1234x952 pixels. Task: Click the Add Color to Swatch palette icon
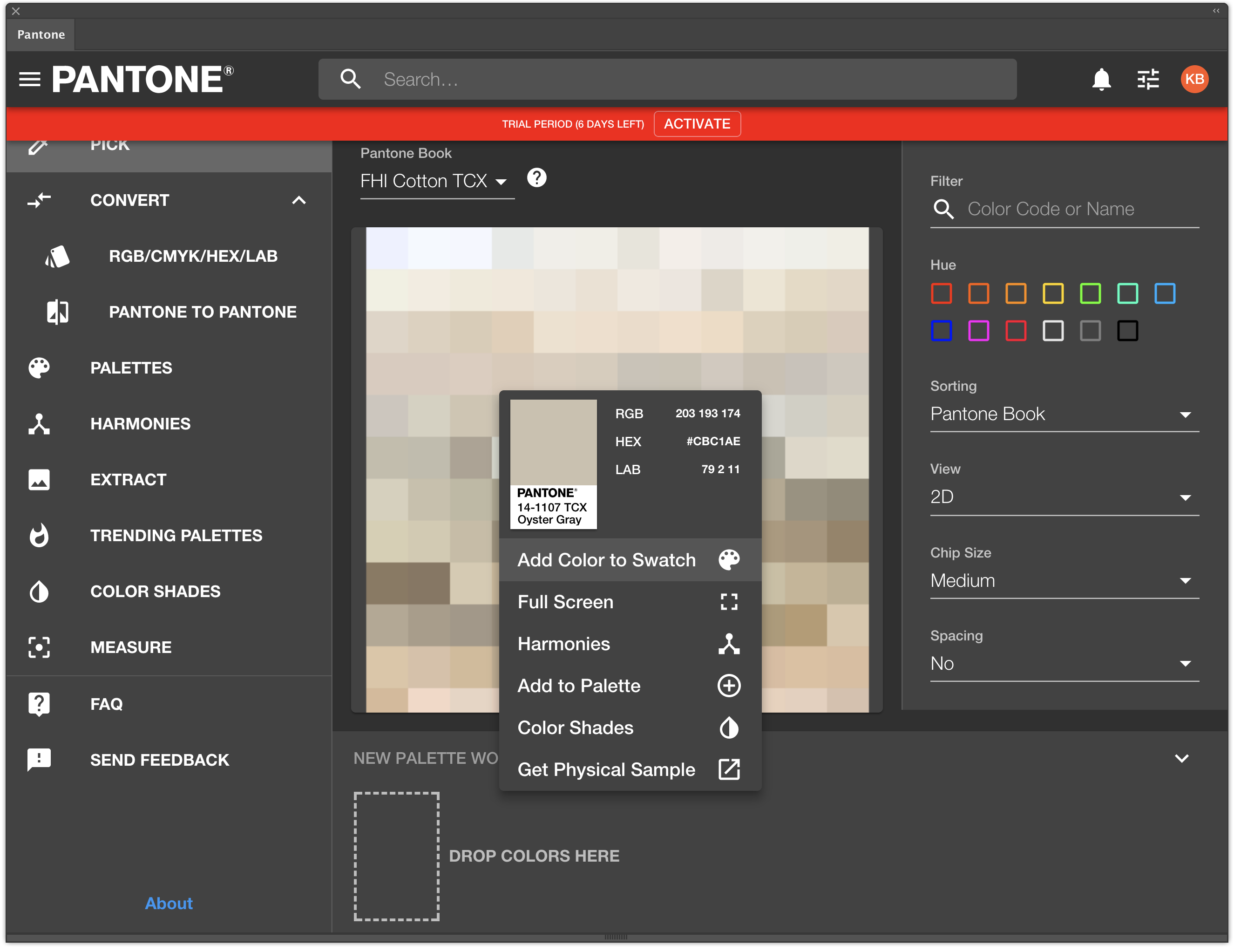(729, 560)
